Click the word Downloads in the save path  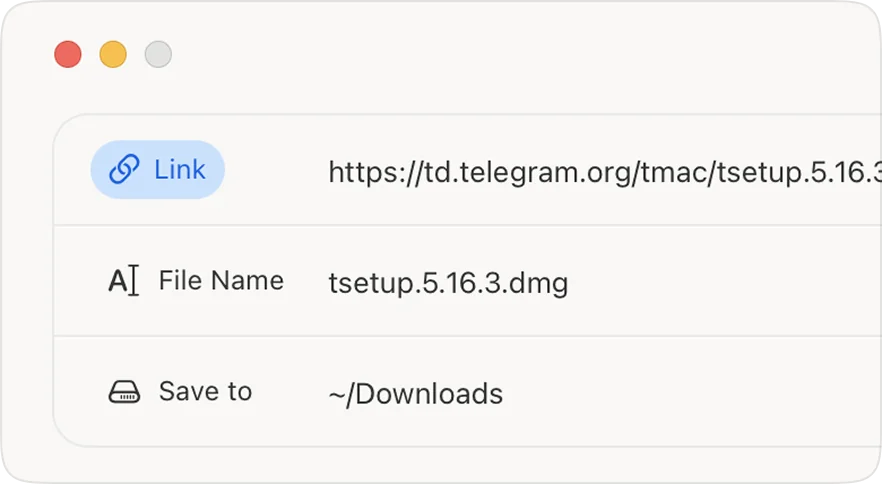coord(429,394)
